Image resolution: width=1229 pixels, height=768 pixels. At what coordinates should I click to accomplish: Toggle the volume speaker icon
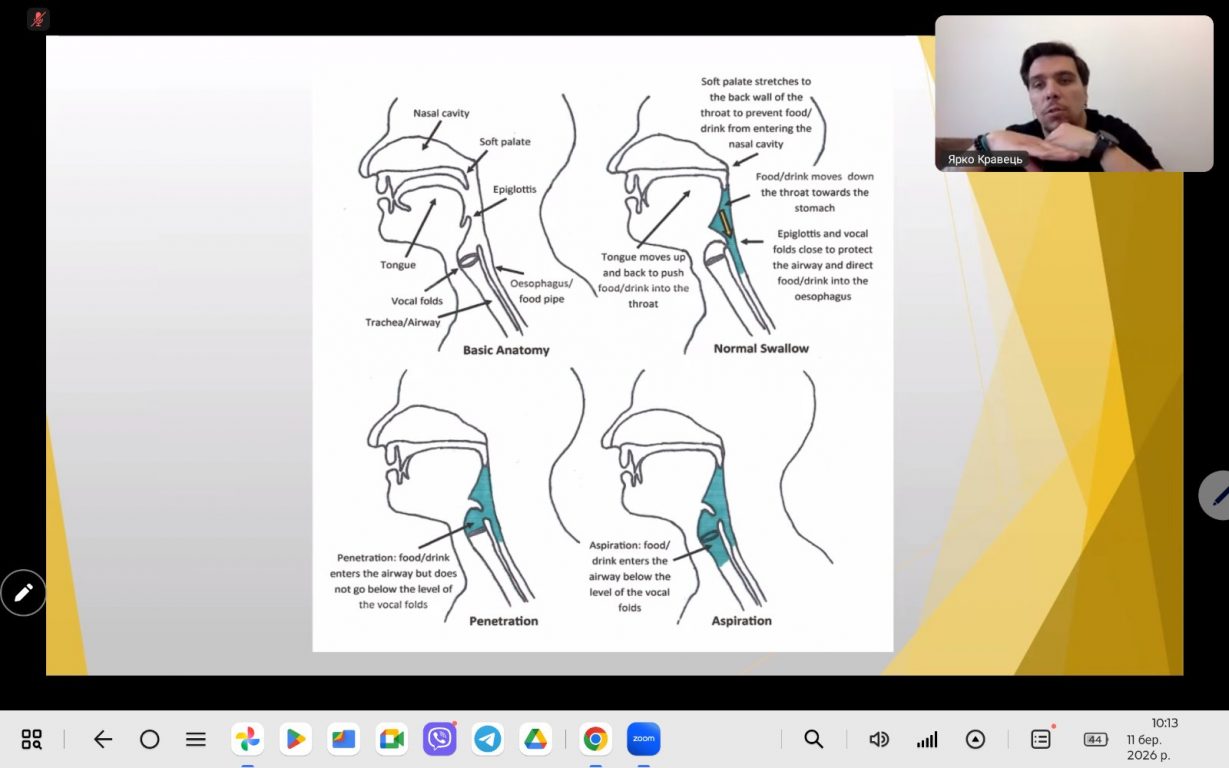(879, 739)
